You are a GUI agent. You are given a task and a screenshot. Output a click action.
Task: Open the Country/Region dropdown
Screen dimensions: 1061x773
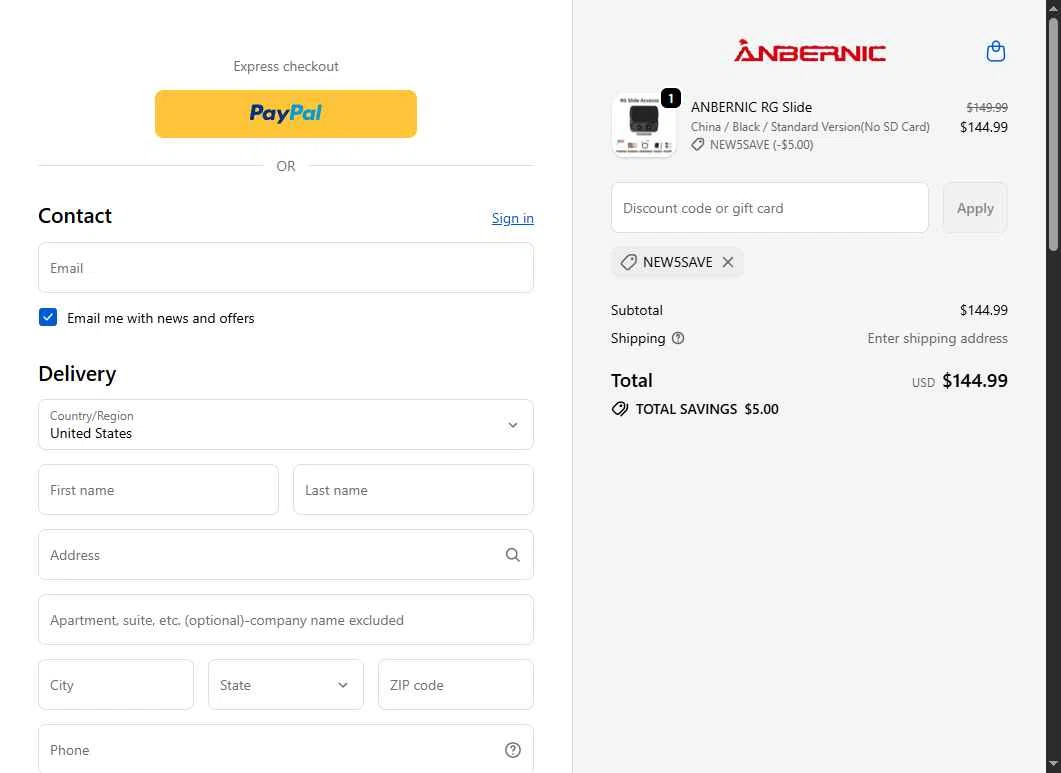tap(286, 424)
